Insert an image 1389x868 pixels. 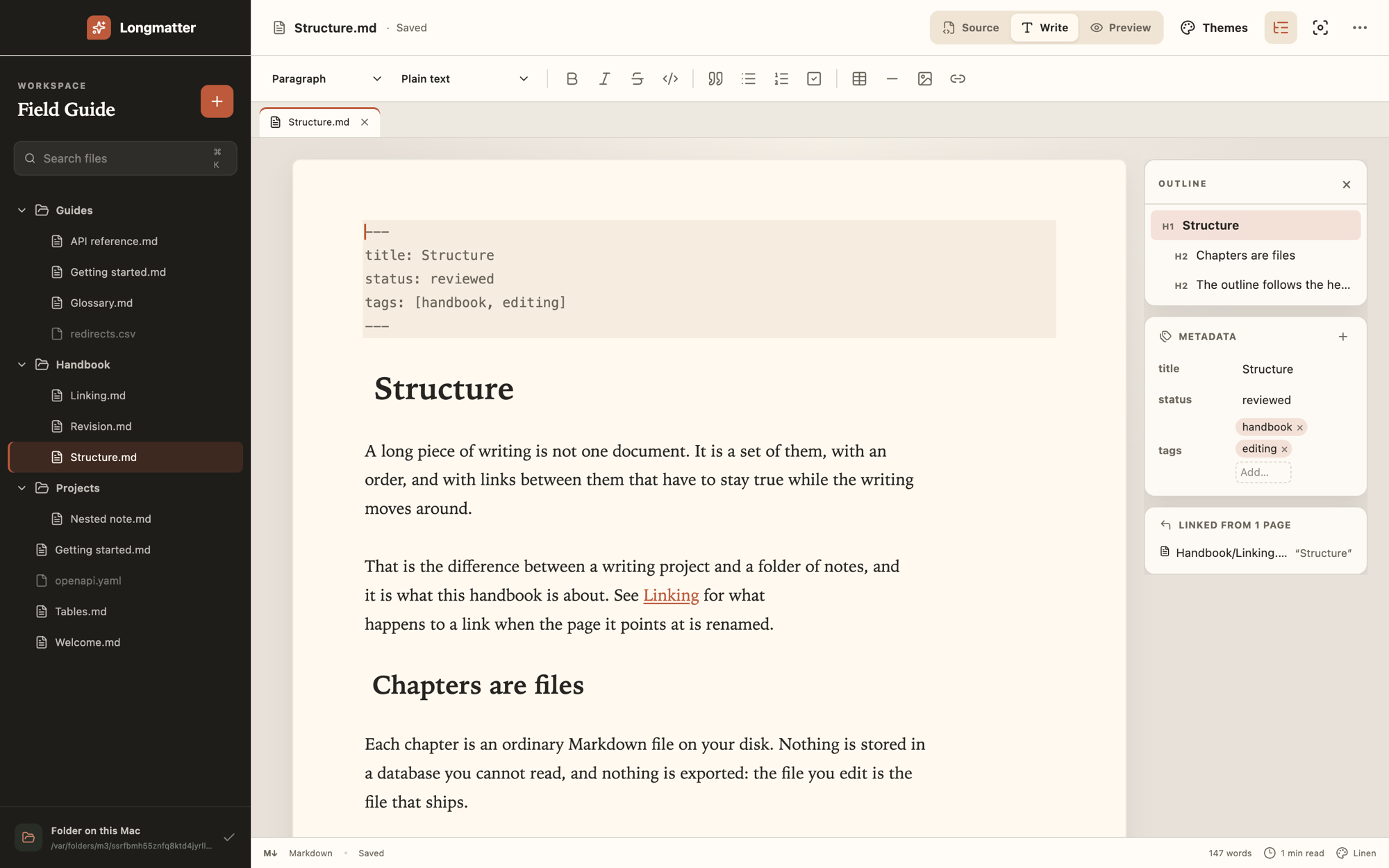coord(924,78)
